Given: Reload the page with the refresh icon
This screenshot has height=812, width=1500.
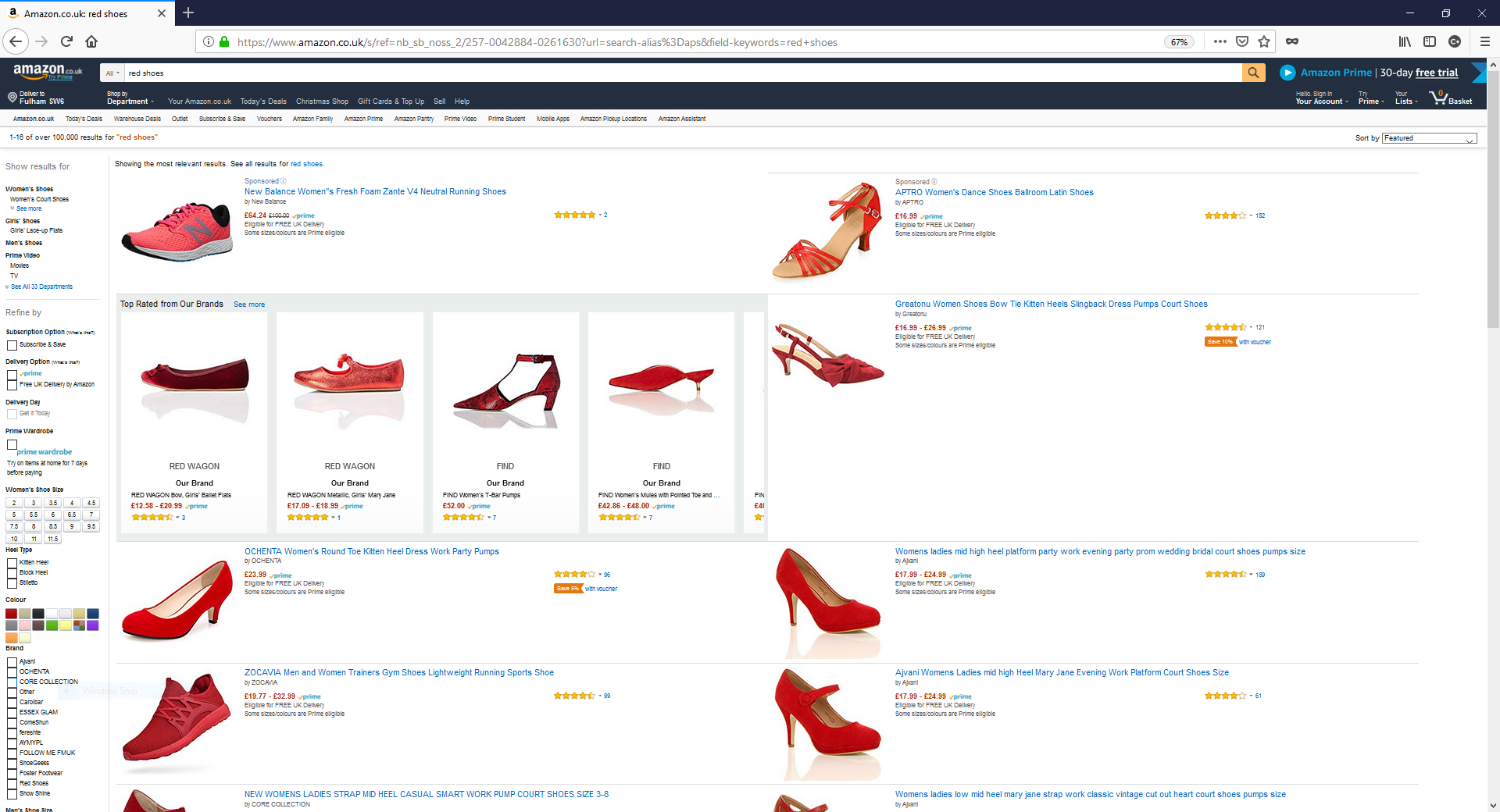Looking at the screenshot, I should [x=66, y=41].
